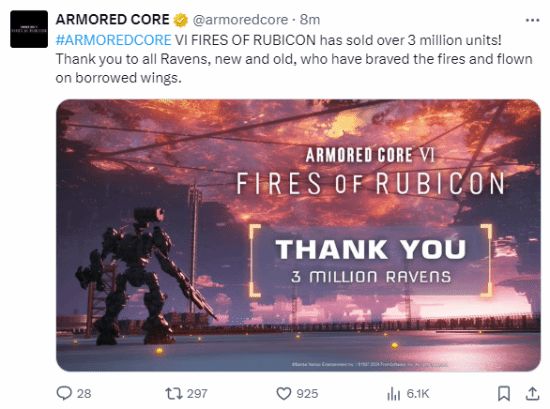Open the Fires of Rubicon image
The image size is (550, 409).
tap(298, 235)
